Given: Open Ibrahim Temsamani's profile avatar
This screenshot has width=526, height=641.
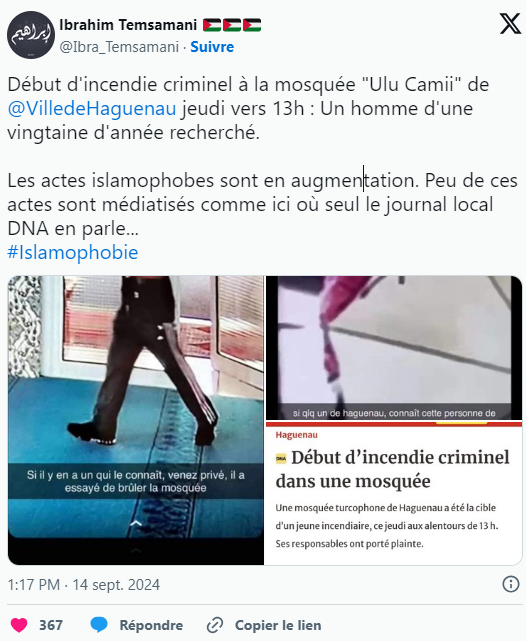Looking at the screenshot, I should click(x=31, y=35).
